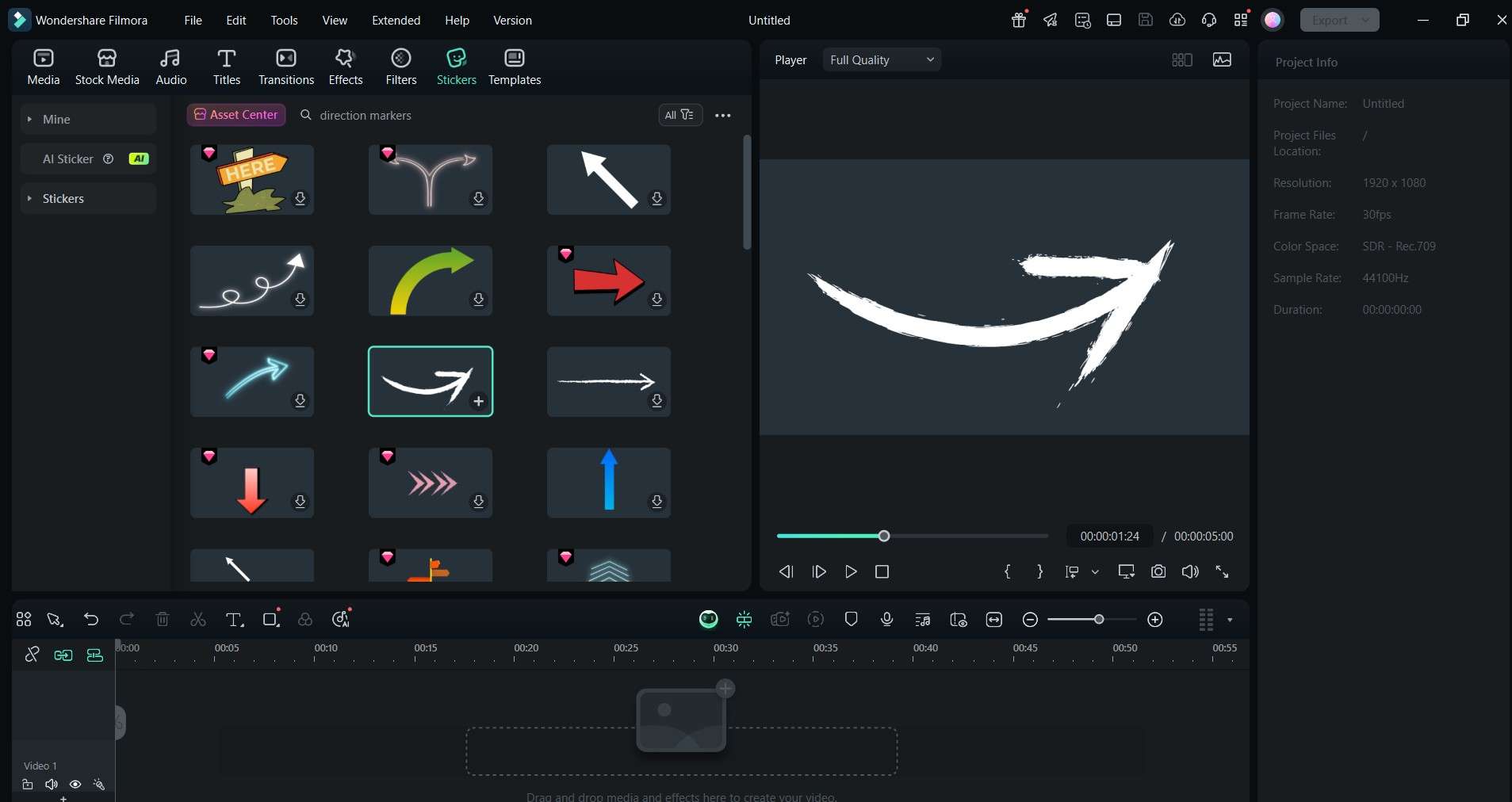The height and width of the screenshot is (802, 1512).
Task: Set the mark out point
Action: [1039, 571]
